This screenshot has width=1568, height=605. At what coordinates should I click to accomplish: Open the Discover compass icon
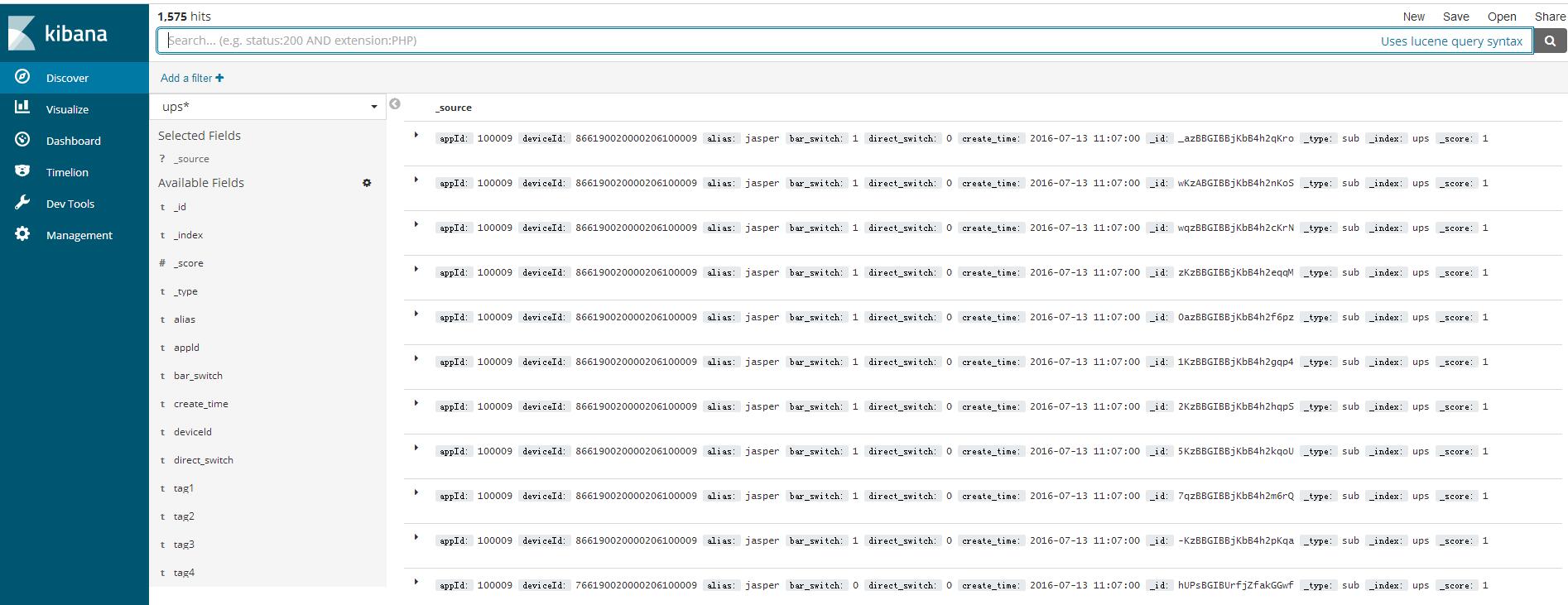tap(22, 77)
